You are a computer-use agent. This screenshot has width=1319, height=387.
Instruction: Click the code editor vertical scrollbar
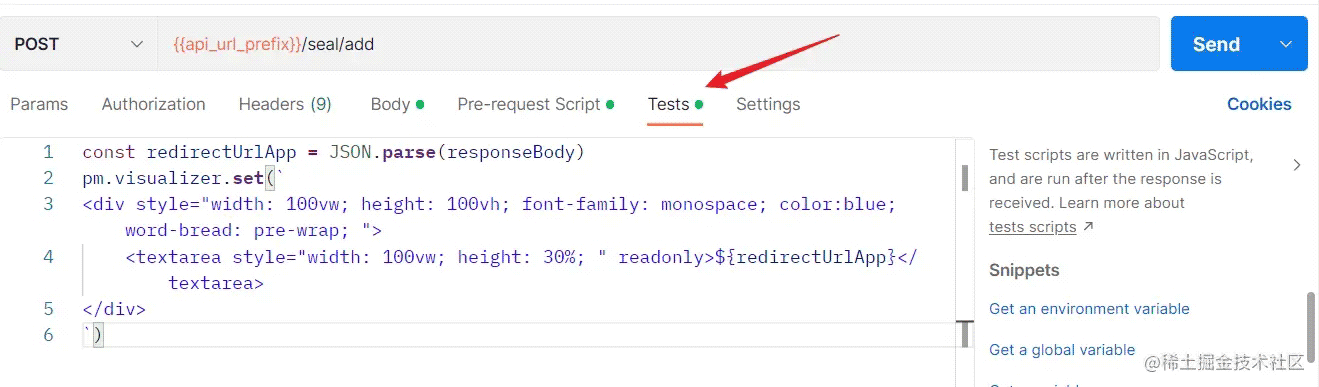(965, 178)
